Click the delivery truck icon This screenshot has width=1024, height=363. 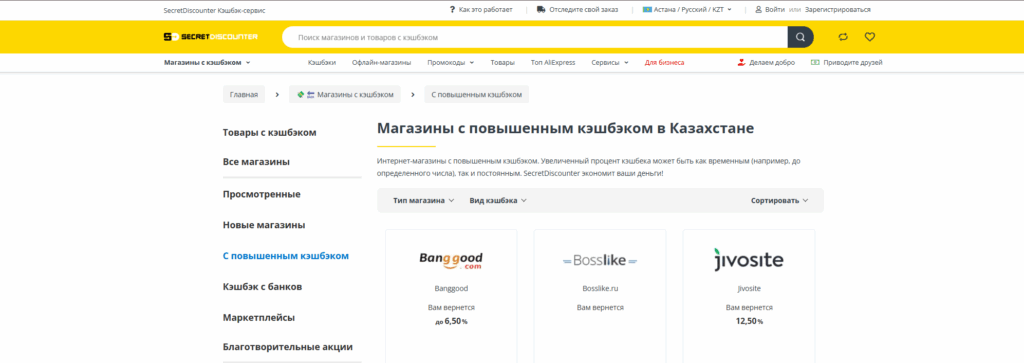pos(541,10)
